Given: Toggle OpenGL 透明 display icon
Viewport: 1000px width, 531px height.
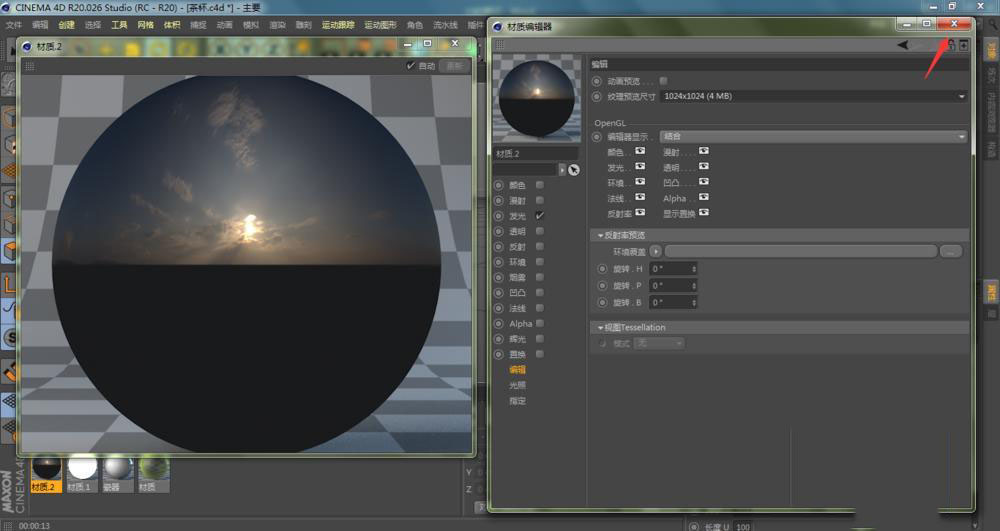Looking at the screenshot, I should (x=703, y=166).
